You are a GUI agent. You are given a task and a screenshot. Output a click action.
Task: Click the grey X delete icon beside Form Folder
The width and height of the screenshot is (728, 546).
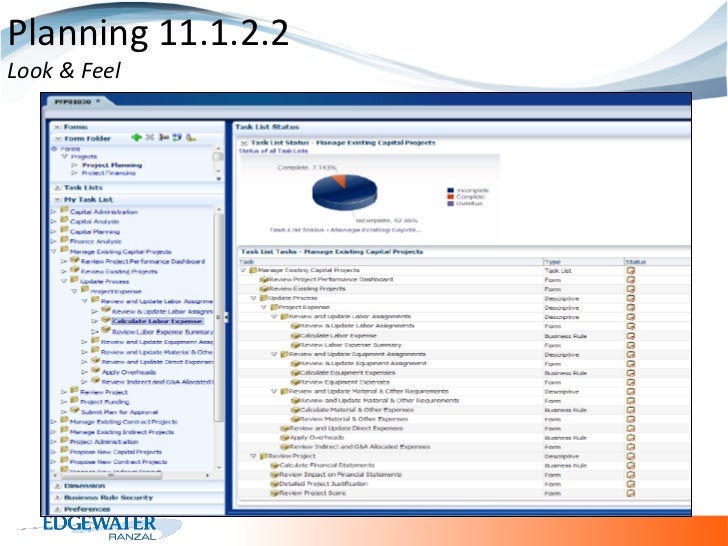150,137
